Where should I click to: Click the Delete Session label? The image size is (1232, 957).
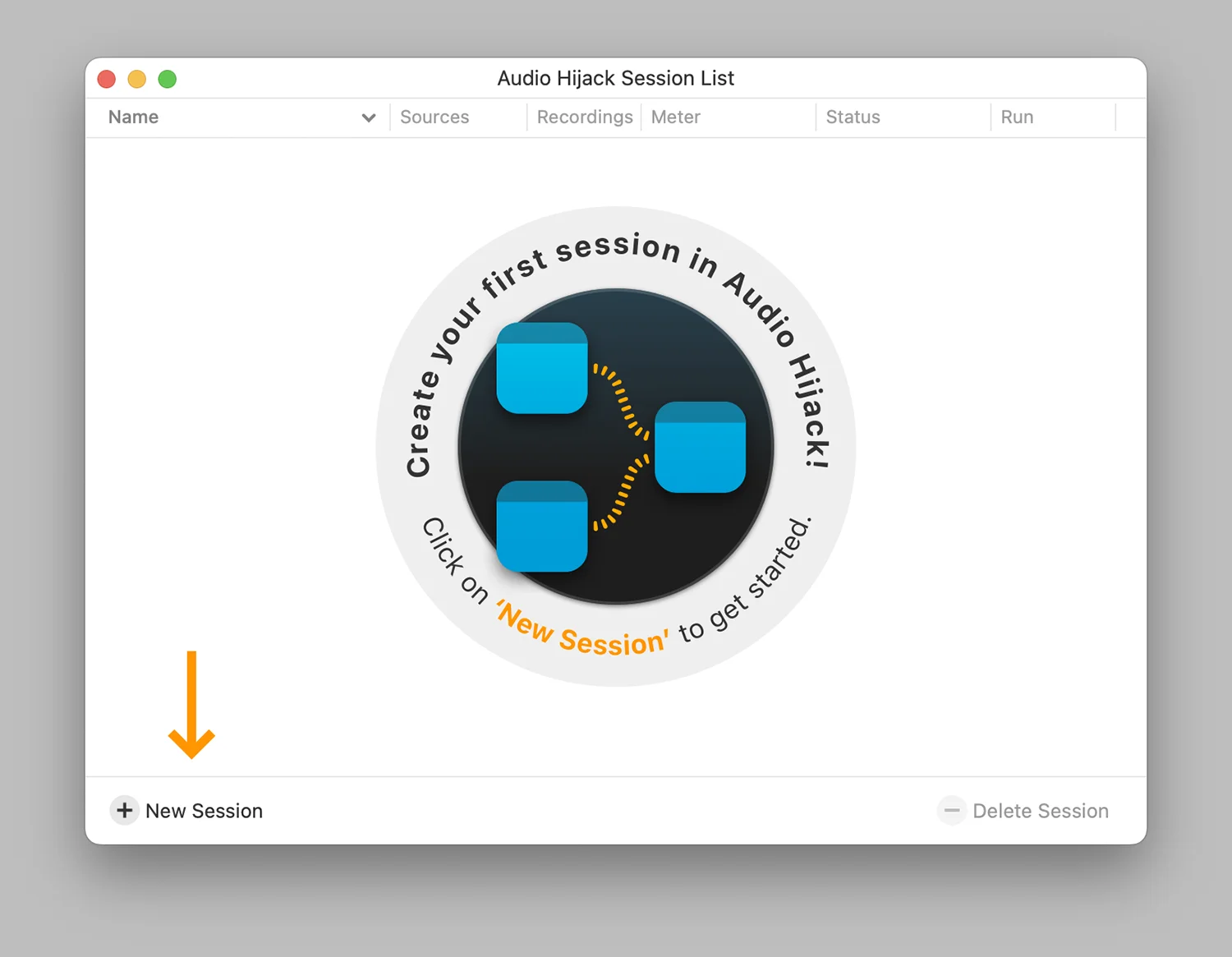(x=1041, y=811)
